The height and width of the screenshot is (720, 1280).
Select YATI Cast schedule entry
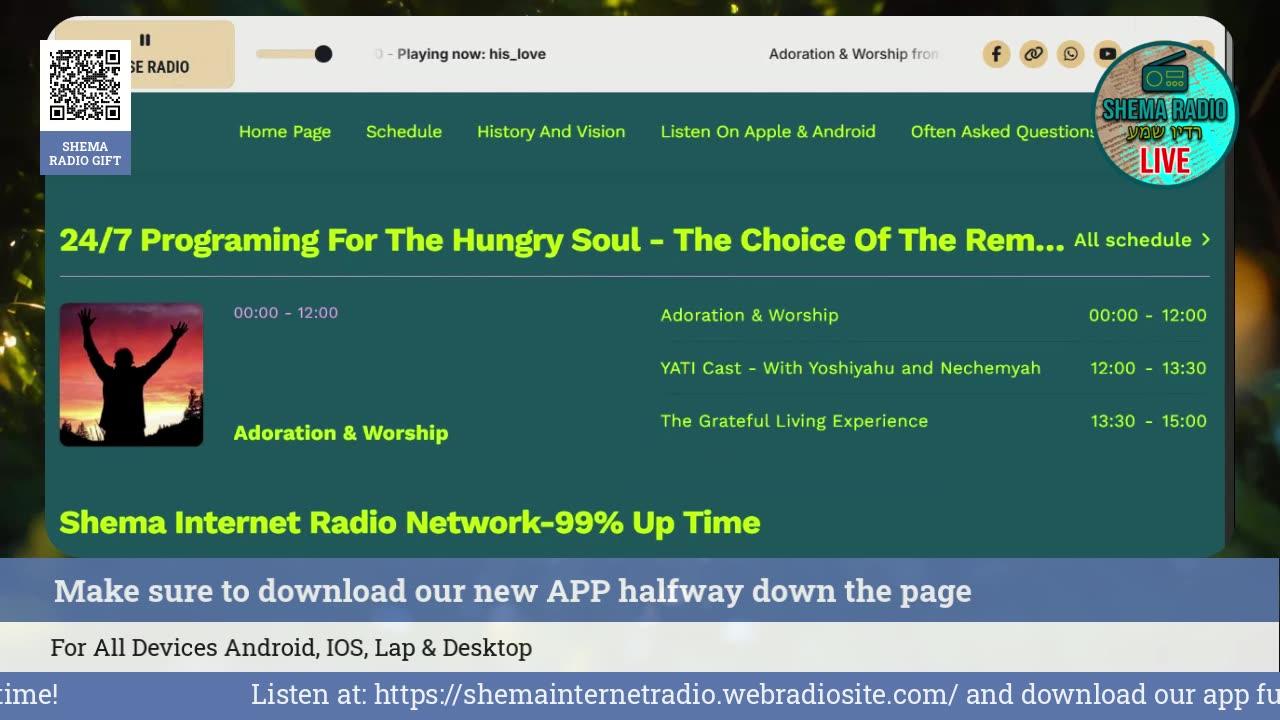tap(933, 368)
